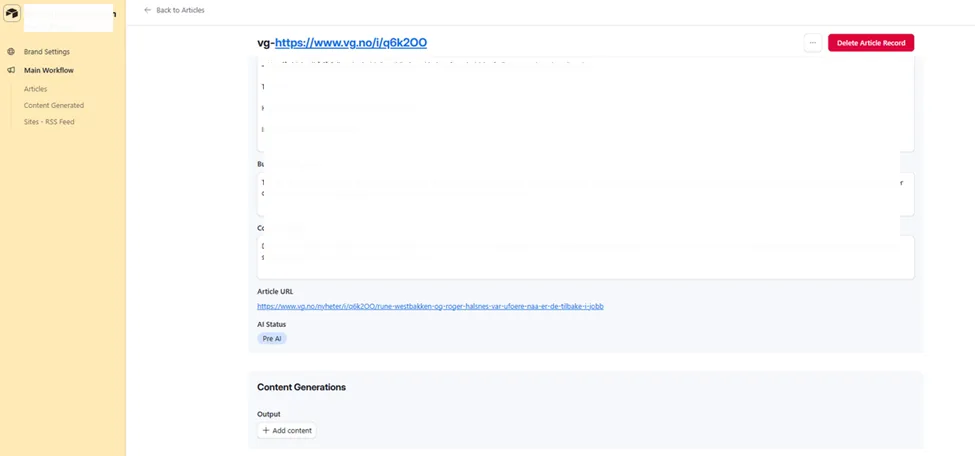This screenshot has width=975, height=456.
Task: Click the app logo icon in sidebar
Action: tap(12, 14)
